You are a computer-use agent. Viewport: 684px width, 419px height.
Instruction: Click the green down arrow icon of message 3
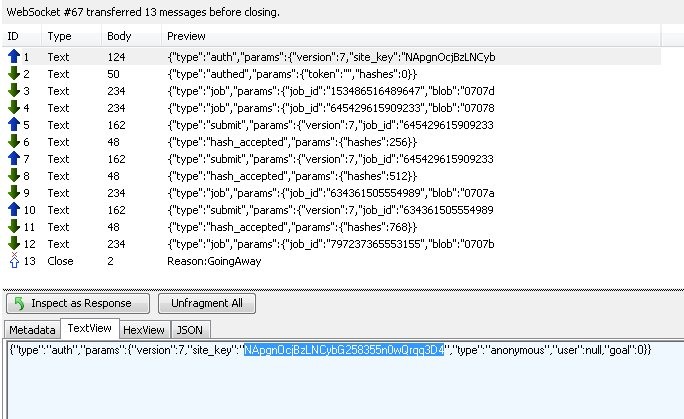pos(14,90)
